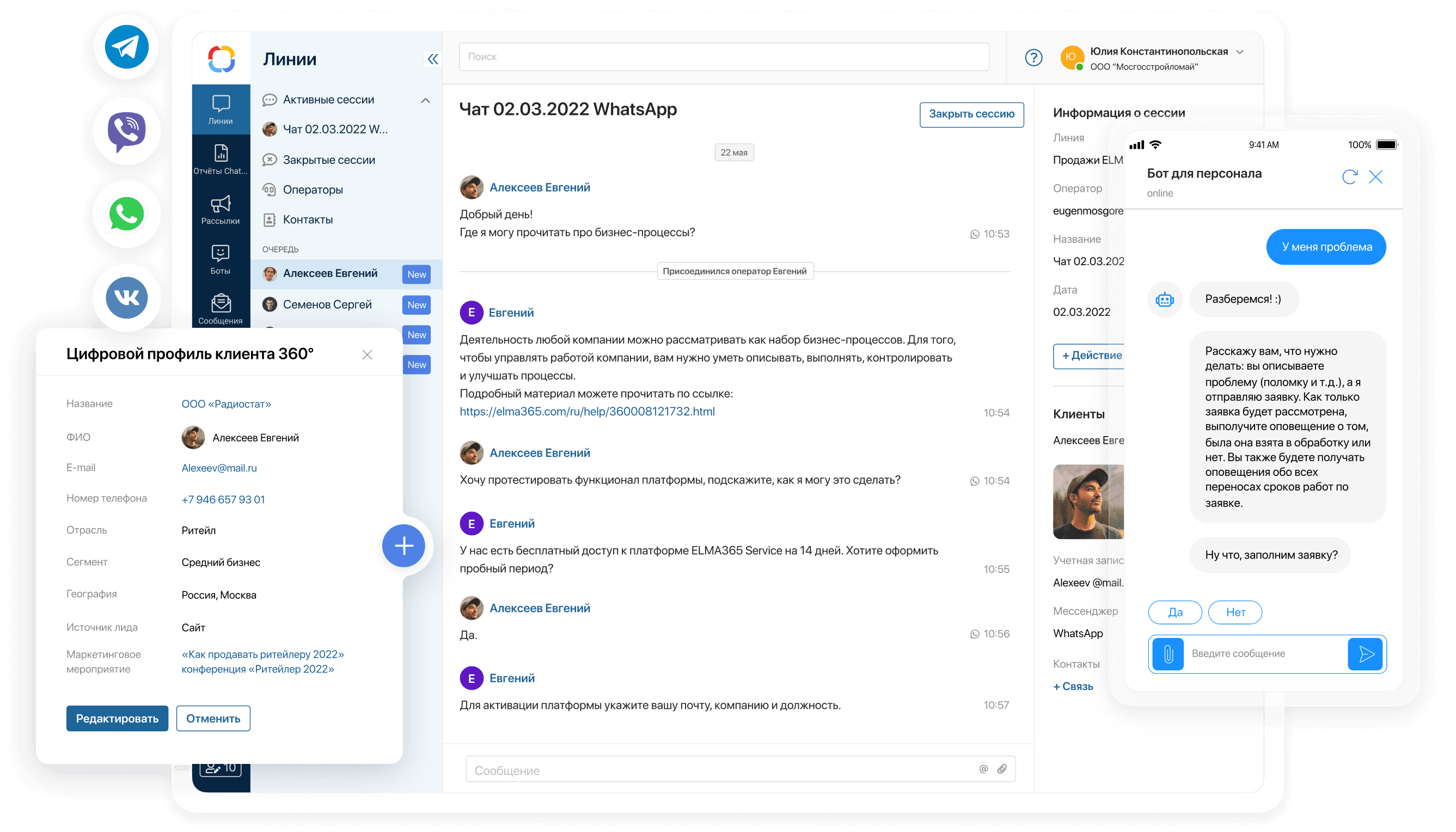Collapse the Линии panel with the chevron
Viewport: 1456px width, 832px height.
(x=433, y=59)
